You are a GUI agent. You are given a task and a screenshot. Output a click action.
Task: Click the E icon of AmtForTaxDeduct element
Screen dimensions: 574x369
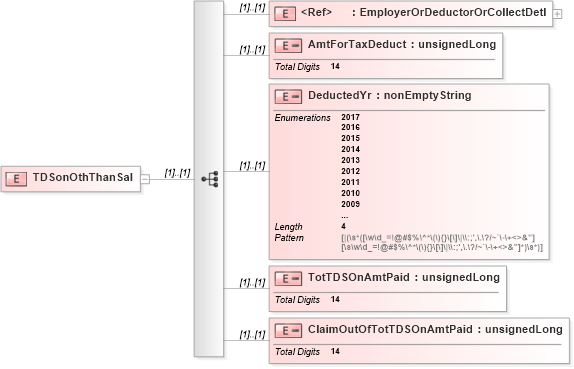(x=288, y=46)
